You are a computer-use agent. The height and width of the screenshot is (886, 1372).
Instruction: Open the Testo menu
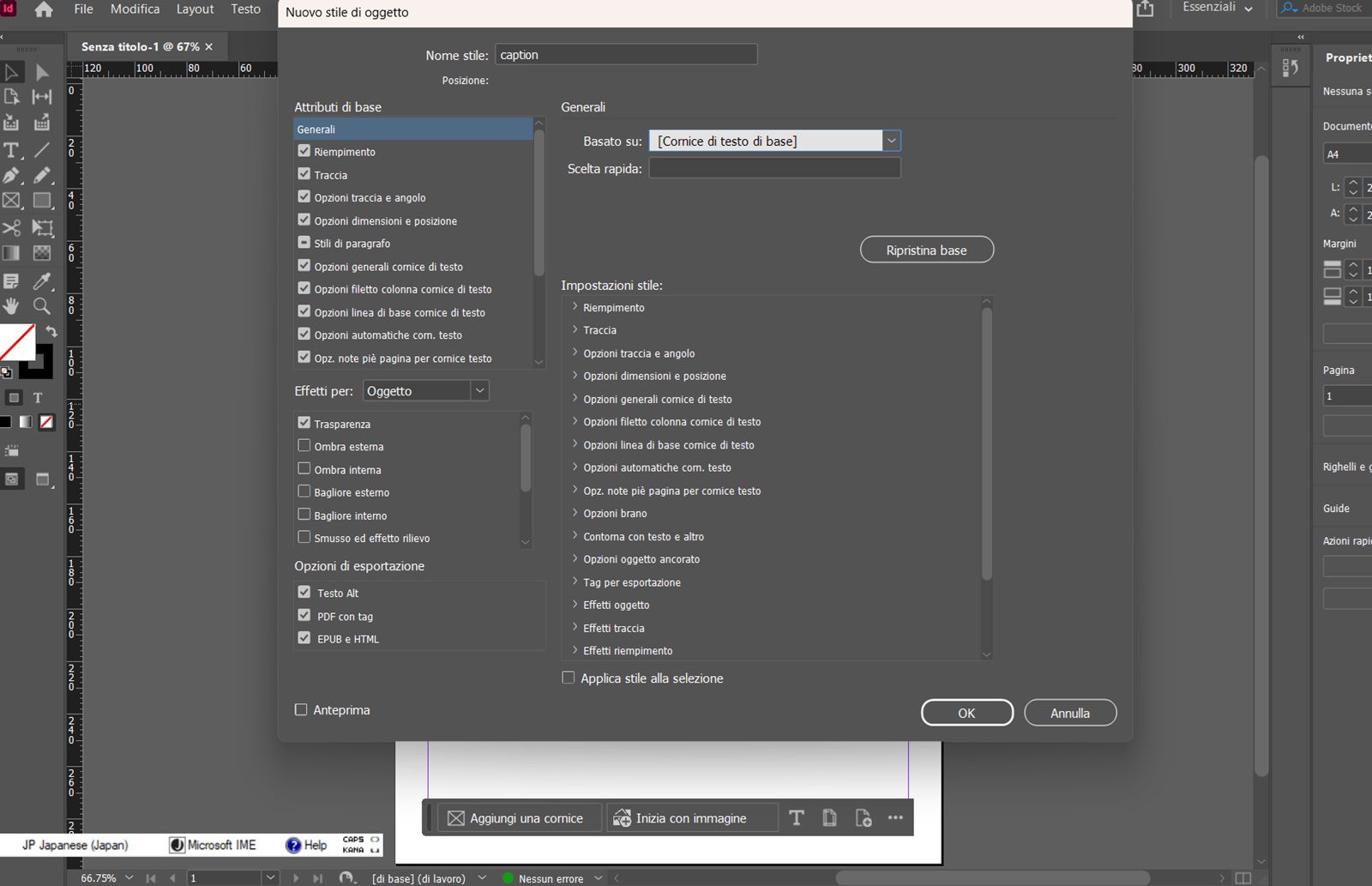[245, 9]
